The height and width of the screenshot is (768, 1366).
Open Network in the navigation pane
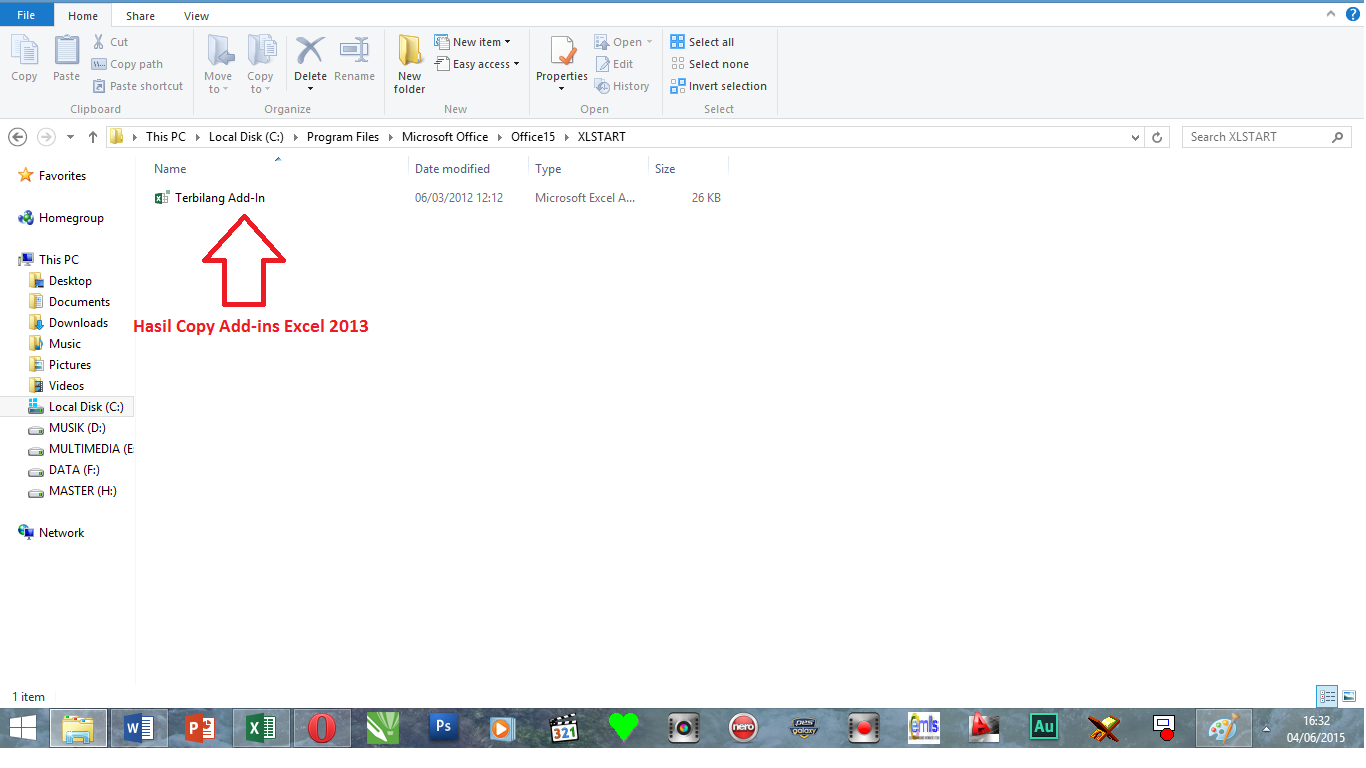(x=61, y=533)
